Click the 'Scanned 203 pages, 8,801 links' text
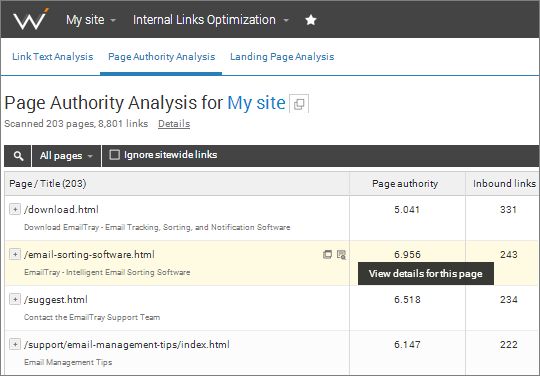This screenshot has height=376, width=540. click(x=76, y=124)
